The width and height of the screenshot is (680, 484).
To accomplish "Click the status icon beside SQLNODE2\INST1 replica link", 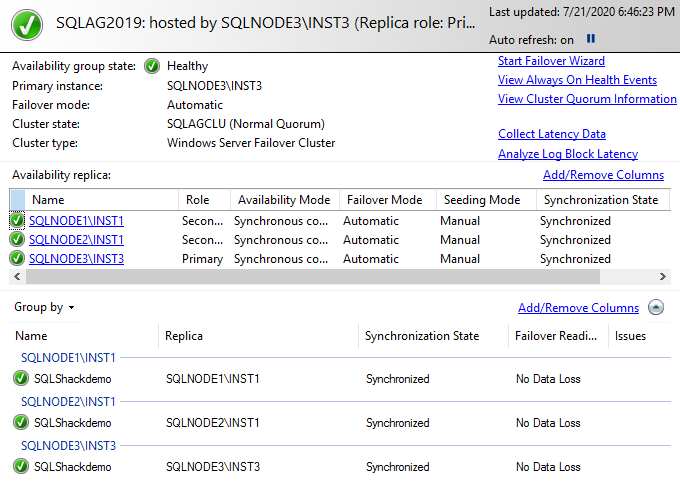I will tap(17, 240).
